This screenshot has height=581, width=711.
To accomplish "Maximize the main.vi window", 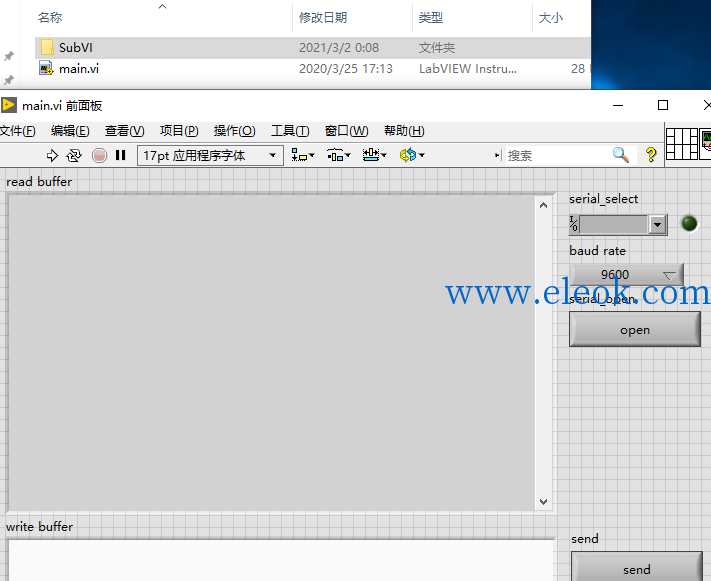I will pos(662,105).
